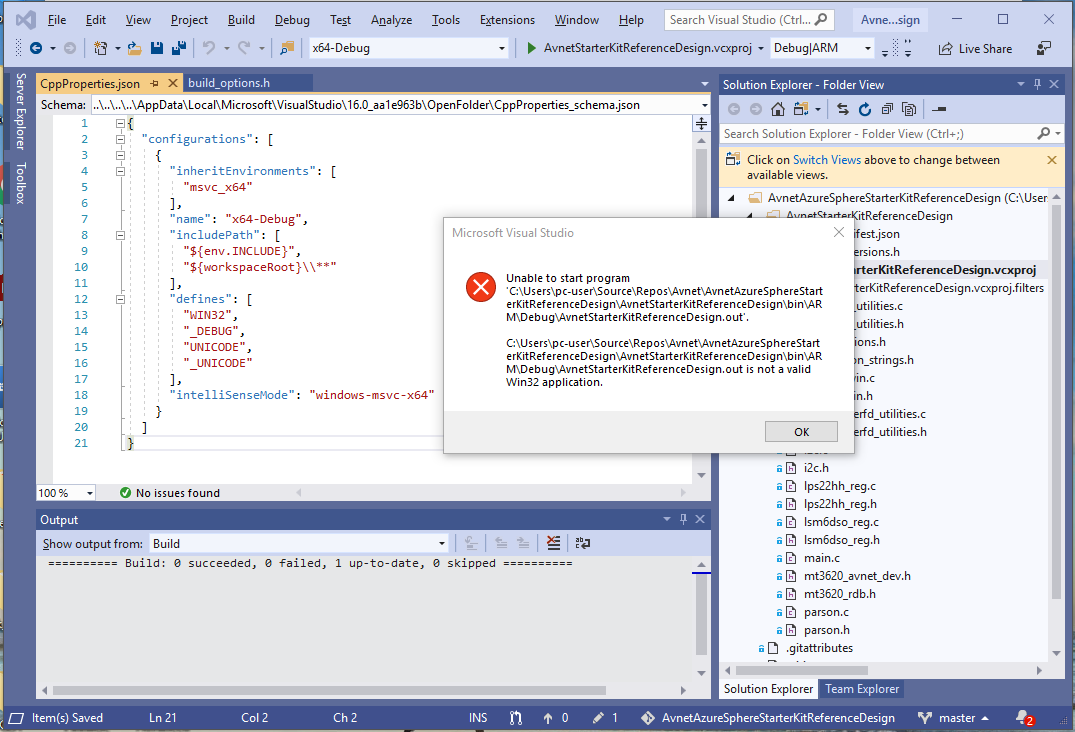Click the Save All toolbar icon
1075x732 pixels.
coord(178,48)
